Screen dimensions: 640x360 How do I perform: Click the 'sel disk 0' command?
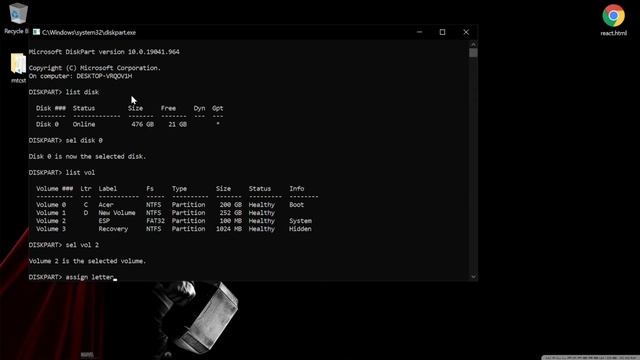click(84, 140)
